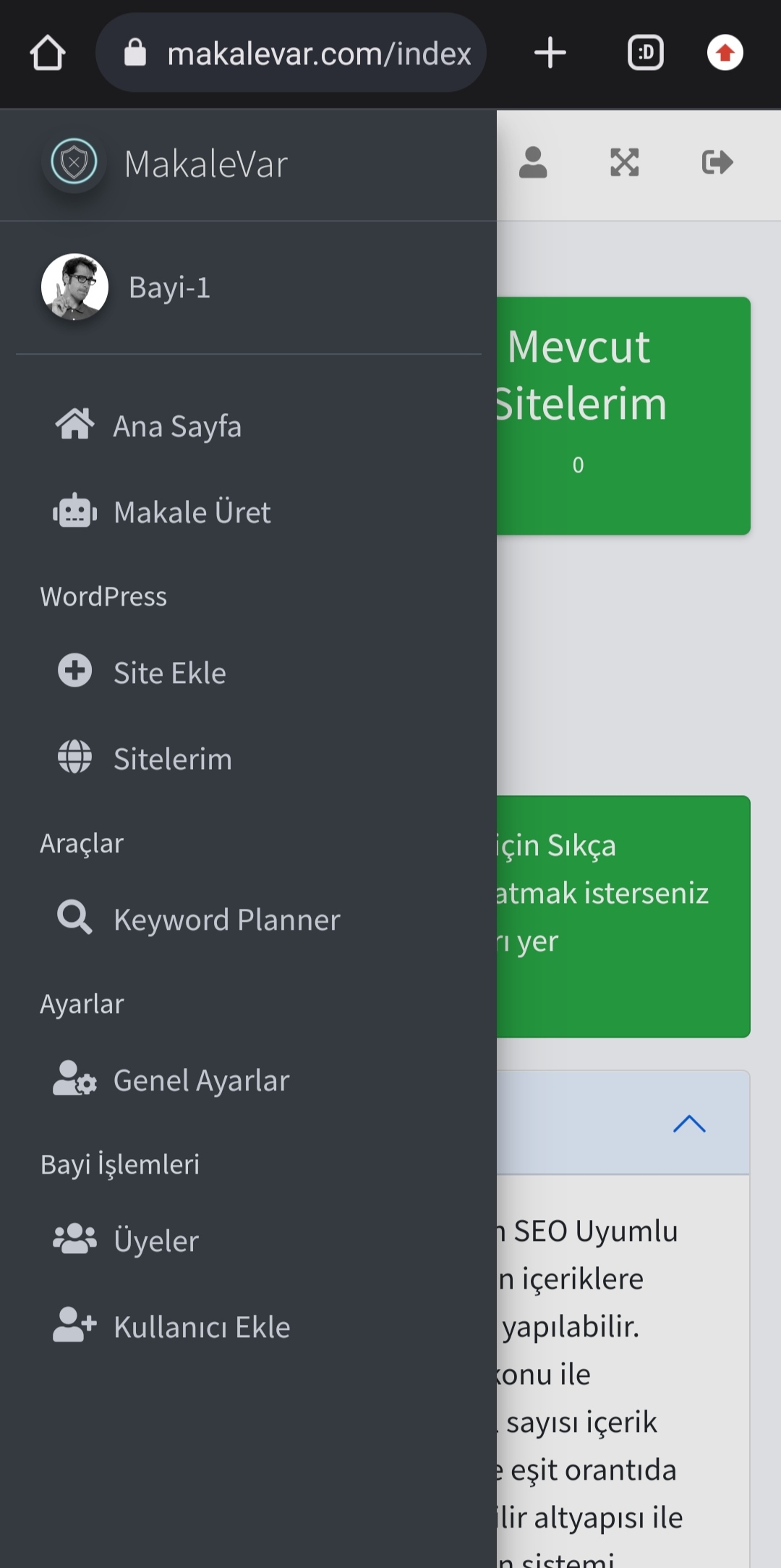The image size is (781, 1568).
Task: Tap the browser home icon
Action: click(x=48, y=53)
